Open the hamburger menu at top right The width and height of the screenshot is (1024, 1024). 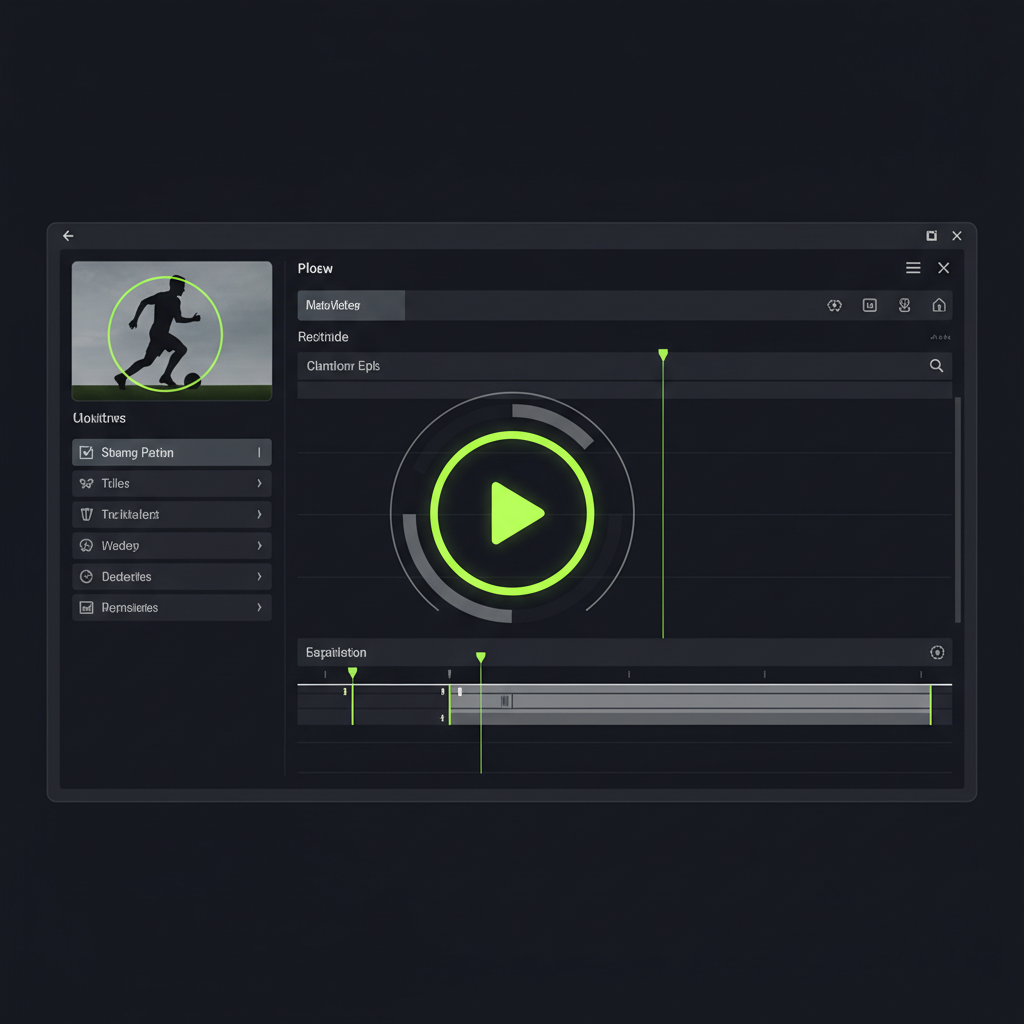tap(912, 268)
